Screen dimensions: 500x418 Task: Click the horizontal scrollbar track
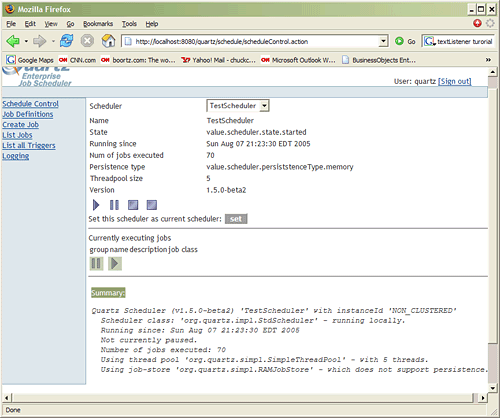tap(242, 398)
